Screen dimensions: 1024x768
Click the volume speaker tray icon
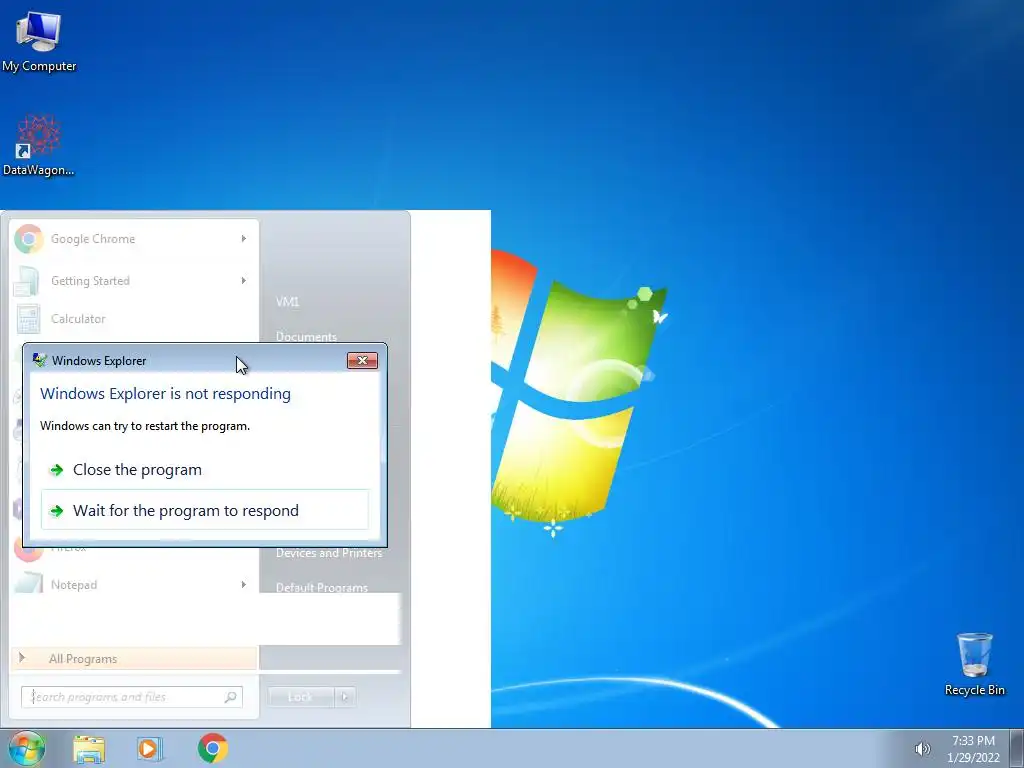(922, 748)
